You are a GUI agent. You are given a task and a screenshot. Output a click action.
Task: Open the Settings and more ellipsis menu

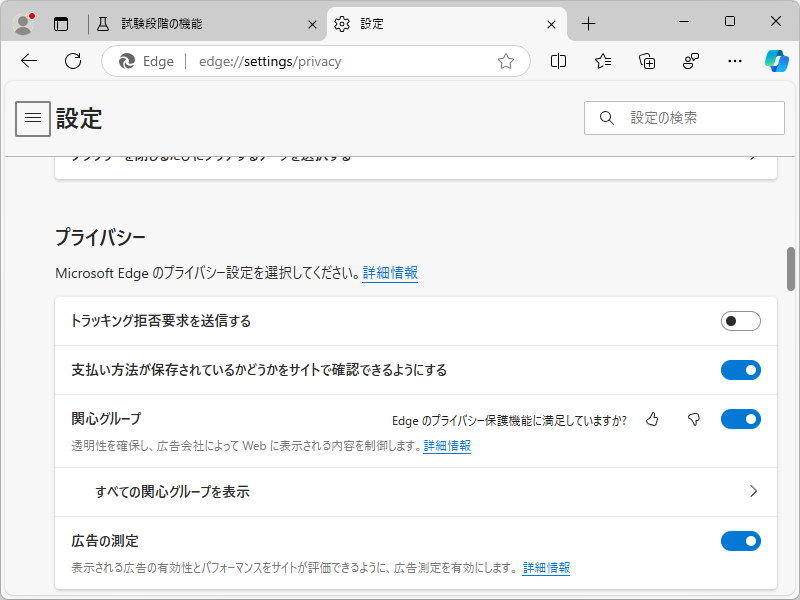pos(735,61)
